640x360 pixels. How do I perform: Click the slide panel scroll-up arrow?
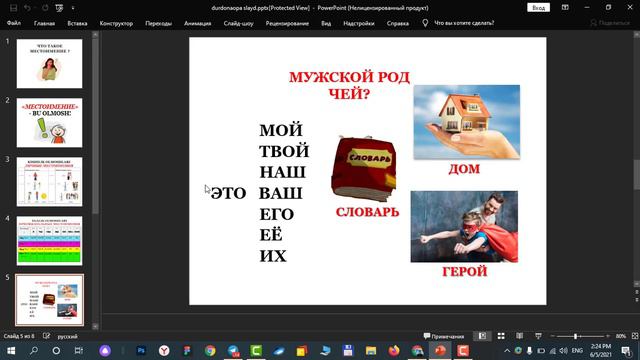pyautogui.click(x=96, y=35)
